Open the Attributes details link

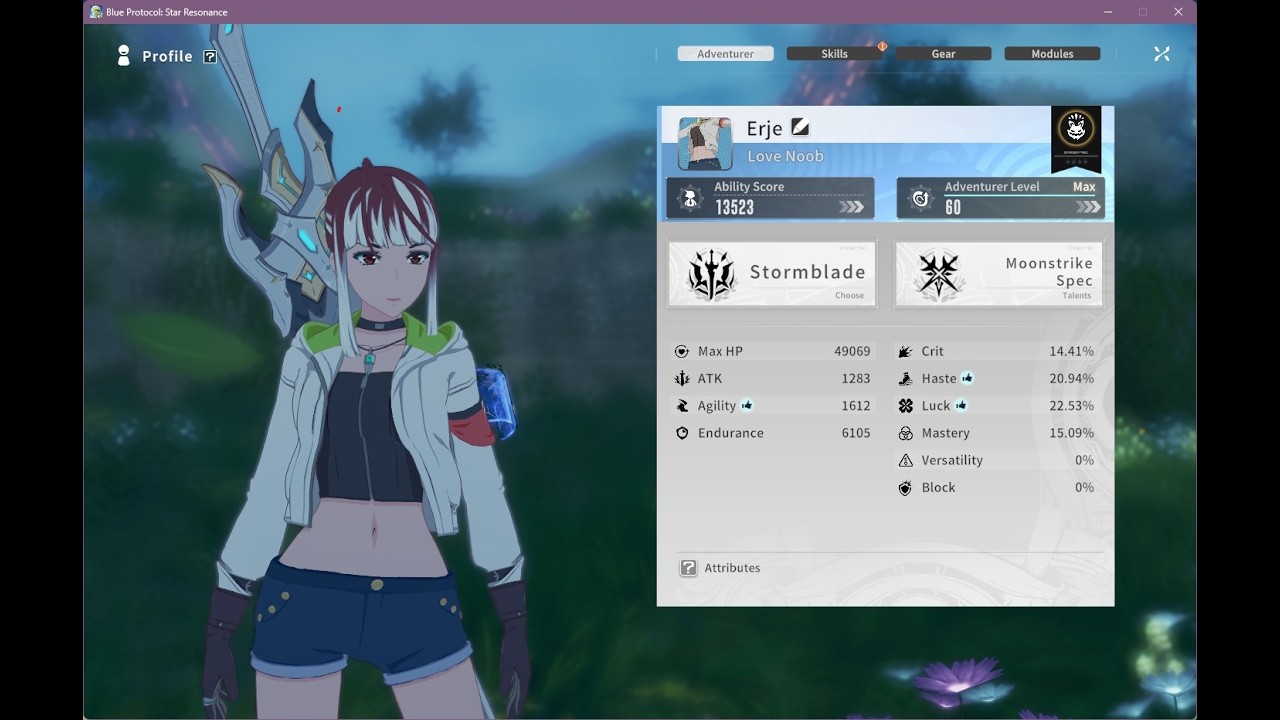(x=732, y=568)
